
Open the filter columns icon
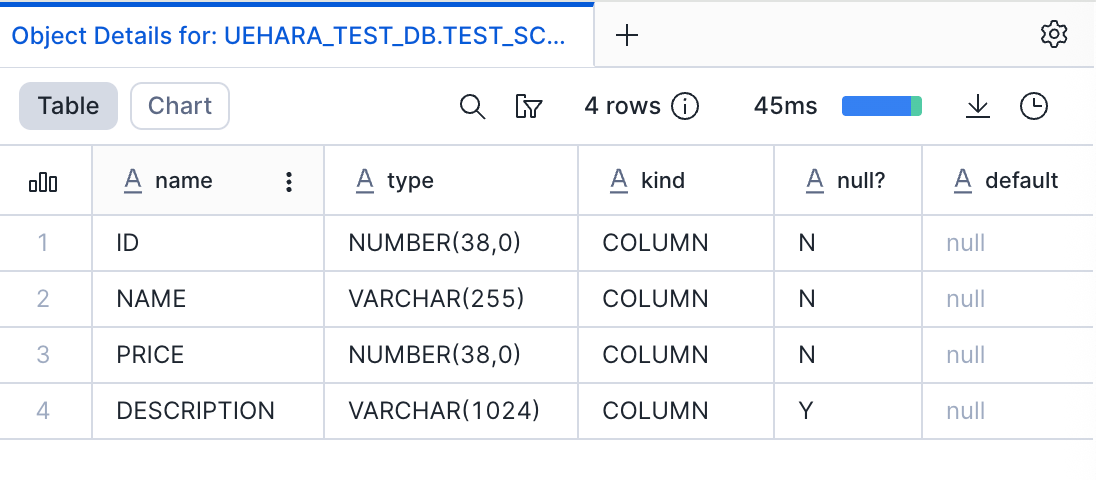pyautogui.click(x=528, y=106)
